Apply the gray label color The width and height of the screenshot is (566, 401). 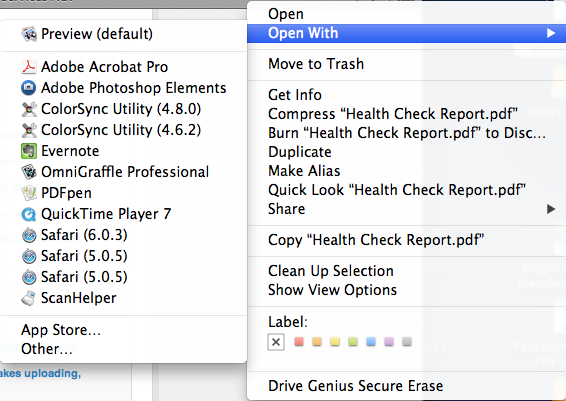pos(407,341)
